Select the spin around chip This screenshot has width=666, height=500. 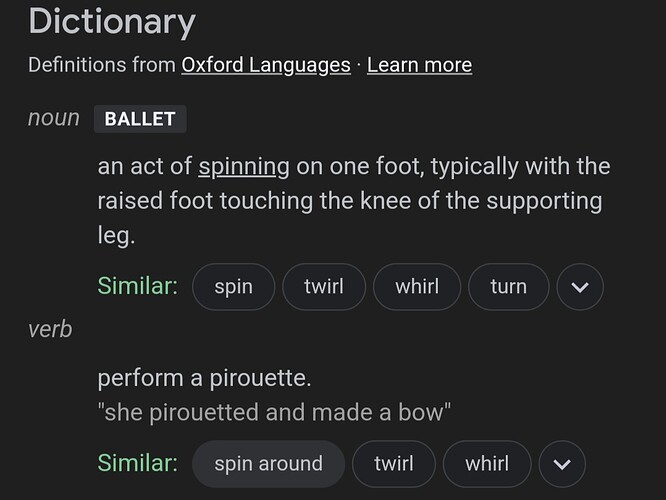point(268,464)
